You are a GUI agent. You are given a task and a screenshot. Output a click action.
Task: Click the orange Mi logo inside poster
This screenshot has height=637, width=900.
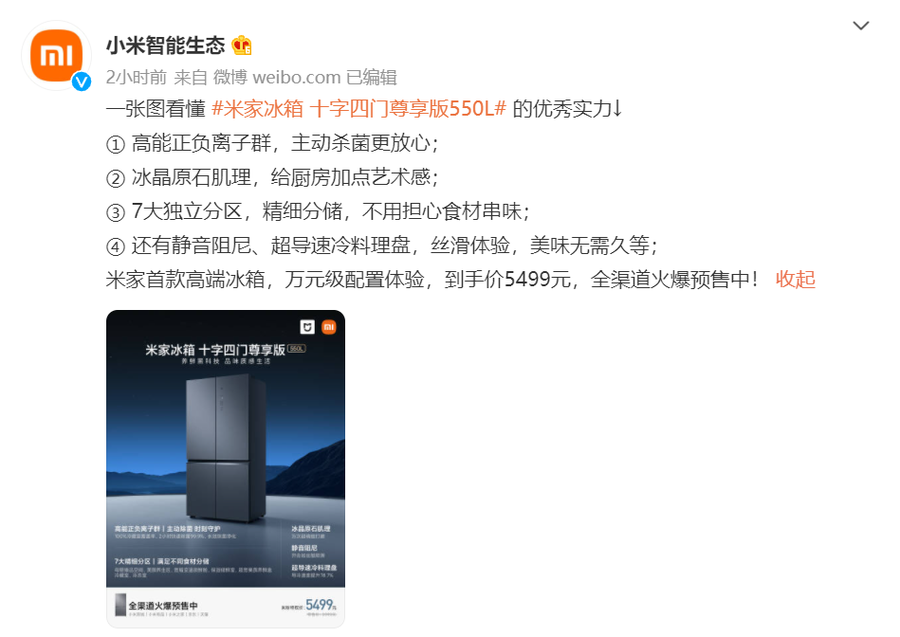[x=329, y=327]
